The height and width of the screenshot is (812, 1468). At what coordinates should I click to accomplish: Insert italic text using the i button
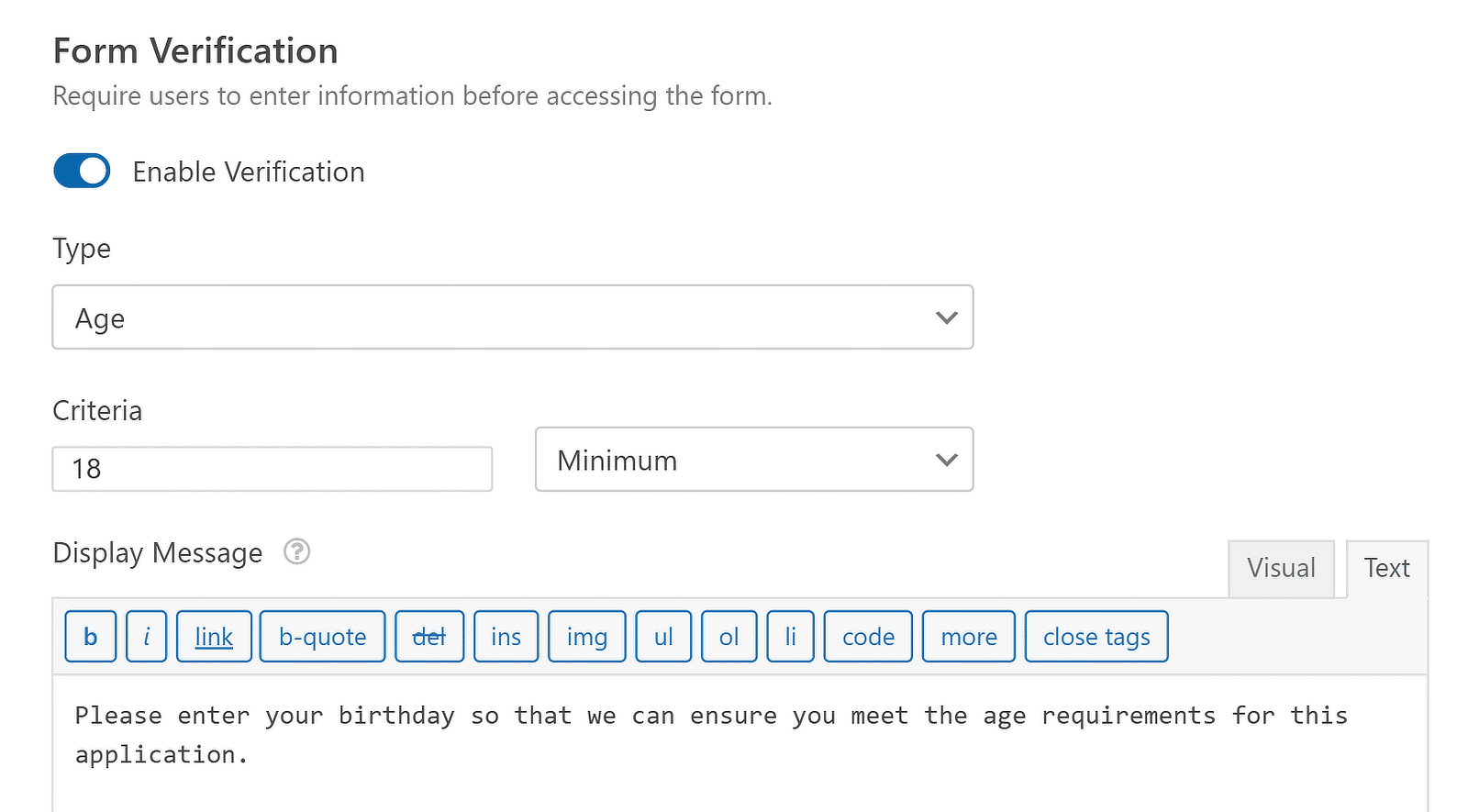pos(146,636)
